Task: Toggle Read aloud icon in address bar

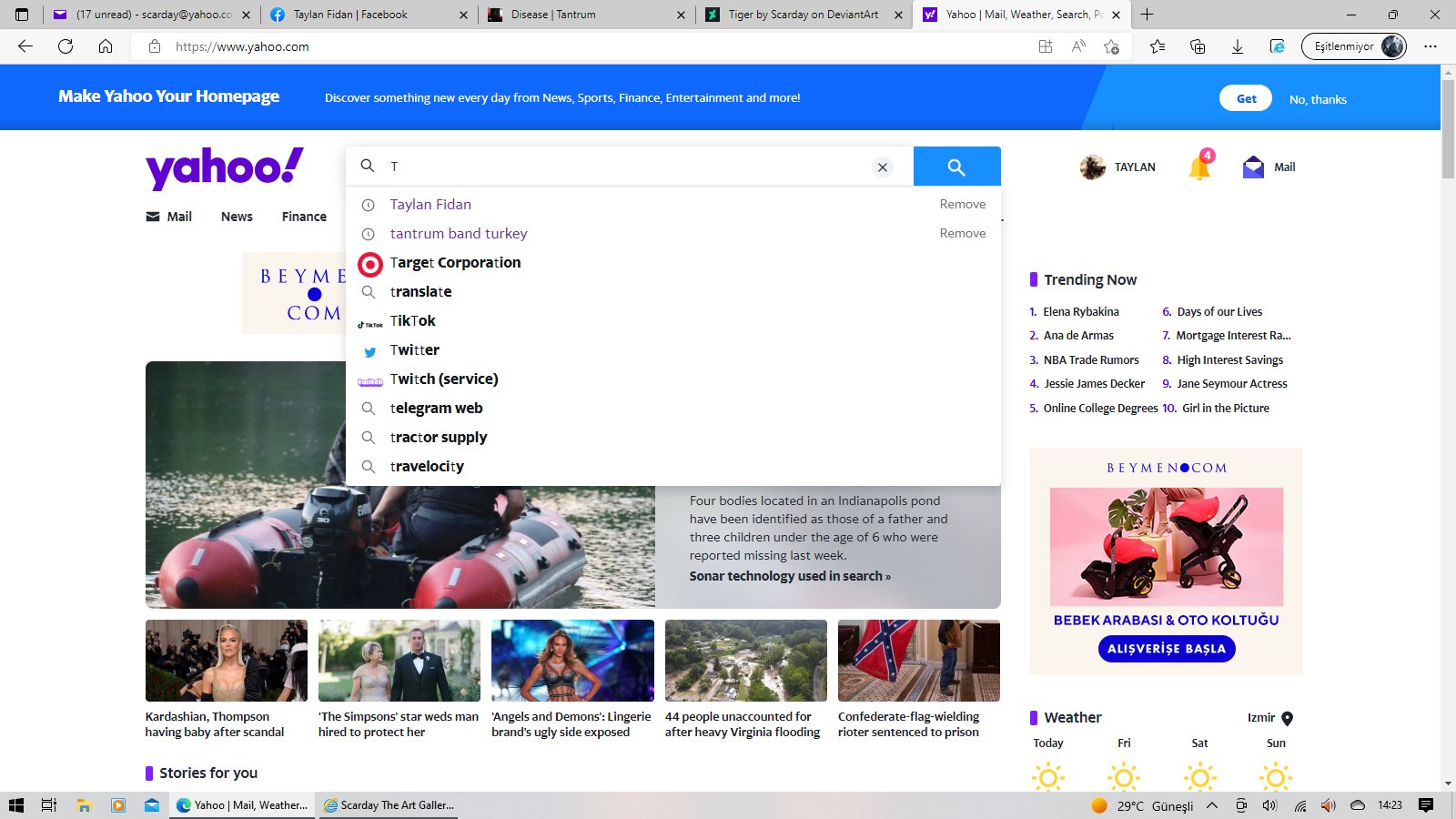Action: pos(1078,46)
